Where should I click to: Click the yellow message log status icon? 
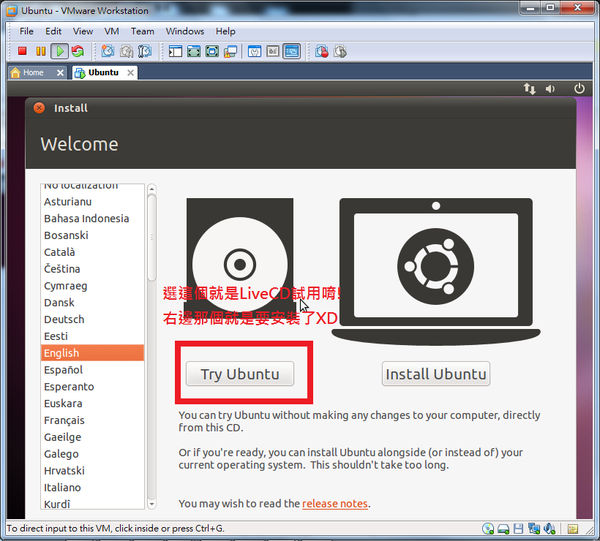click(x=573, y=529)
